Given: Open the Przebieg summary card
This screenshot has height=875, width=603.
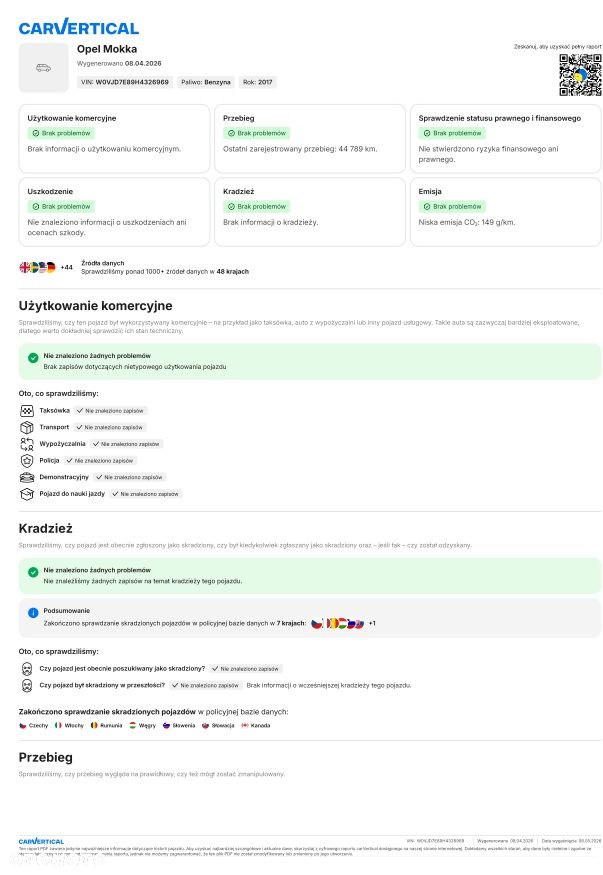Looking at the screenshot, I should coord(310,138).
